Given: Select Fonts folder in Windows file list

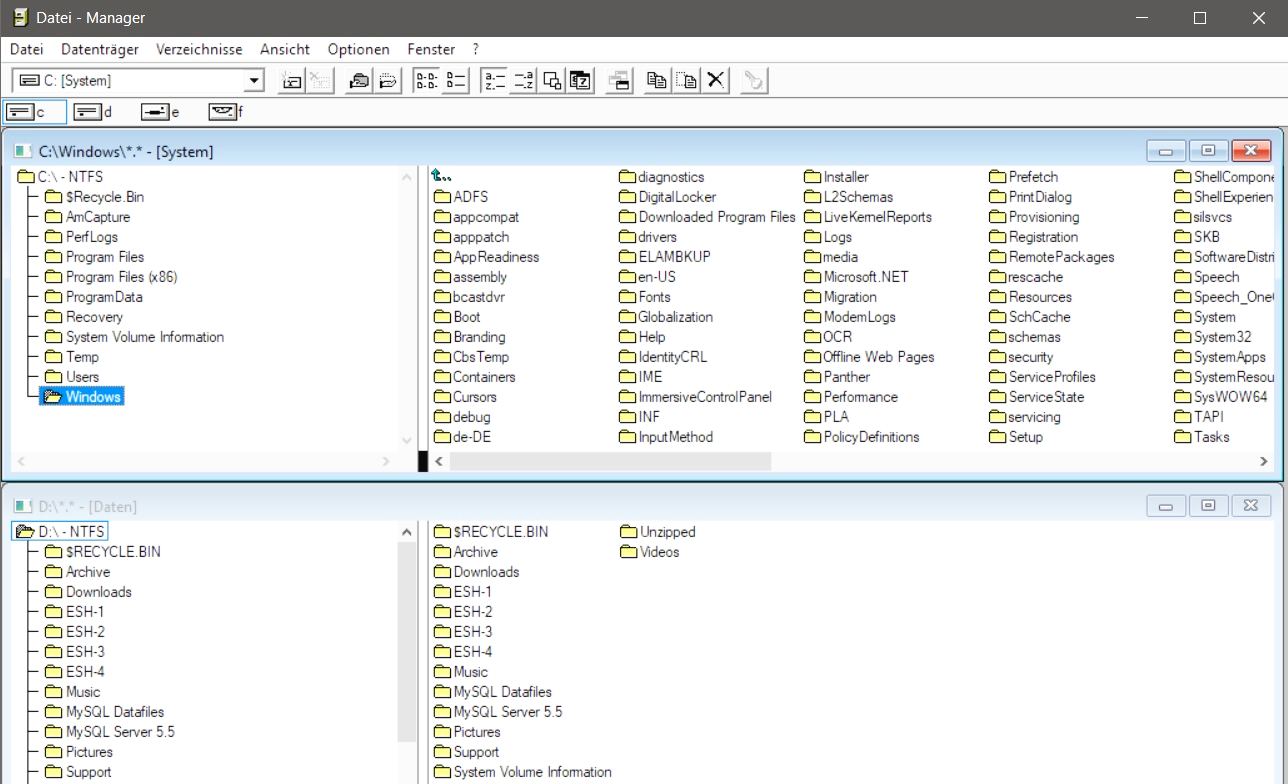Looking at the screenshot, I should [645, 297].
